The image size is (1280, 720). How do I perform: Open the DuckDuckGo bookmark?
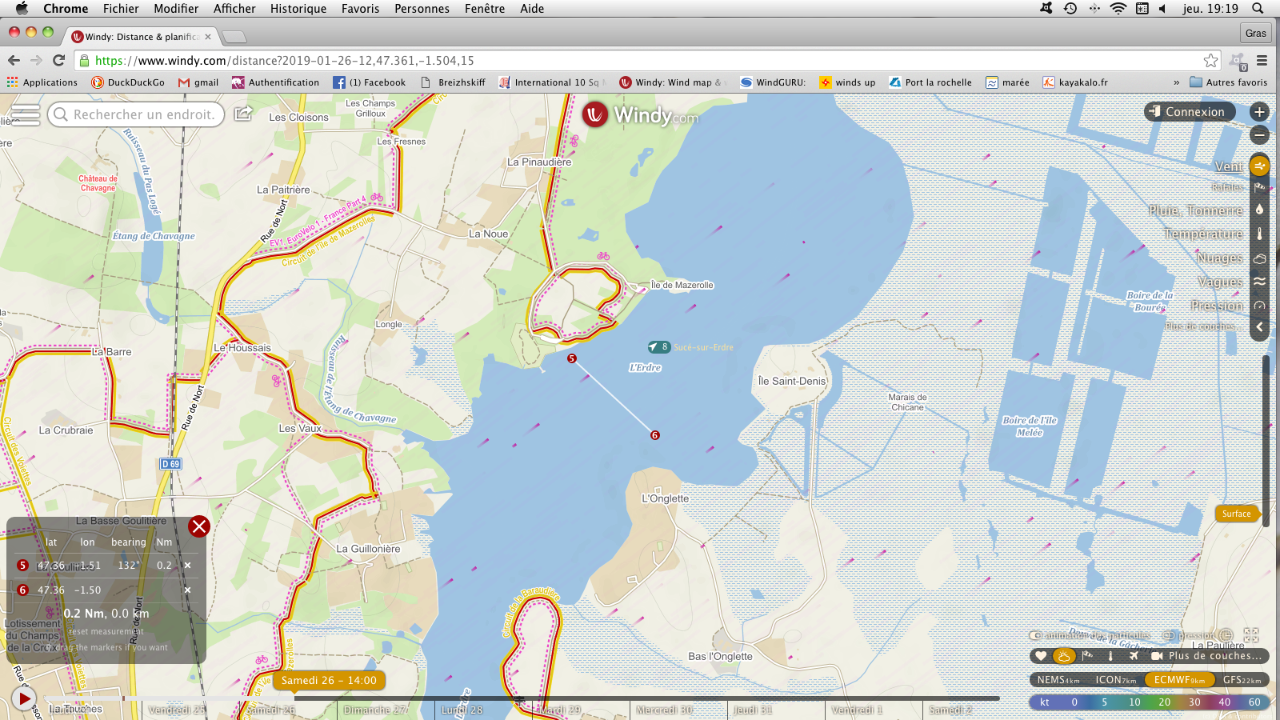[128, 82]
